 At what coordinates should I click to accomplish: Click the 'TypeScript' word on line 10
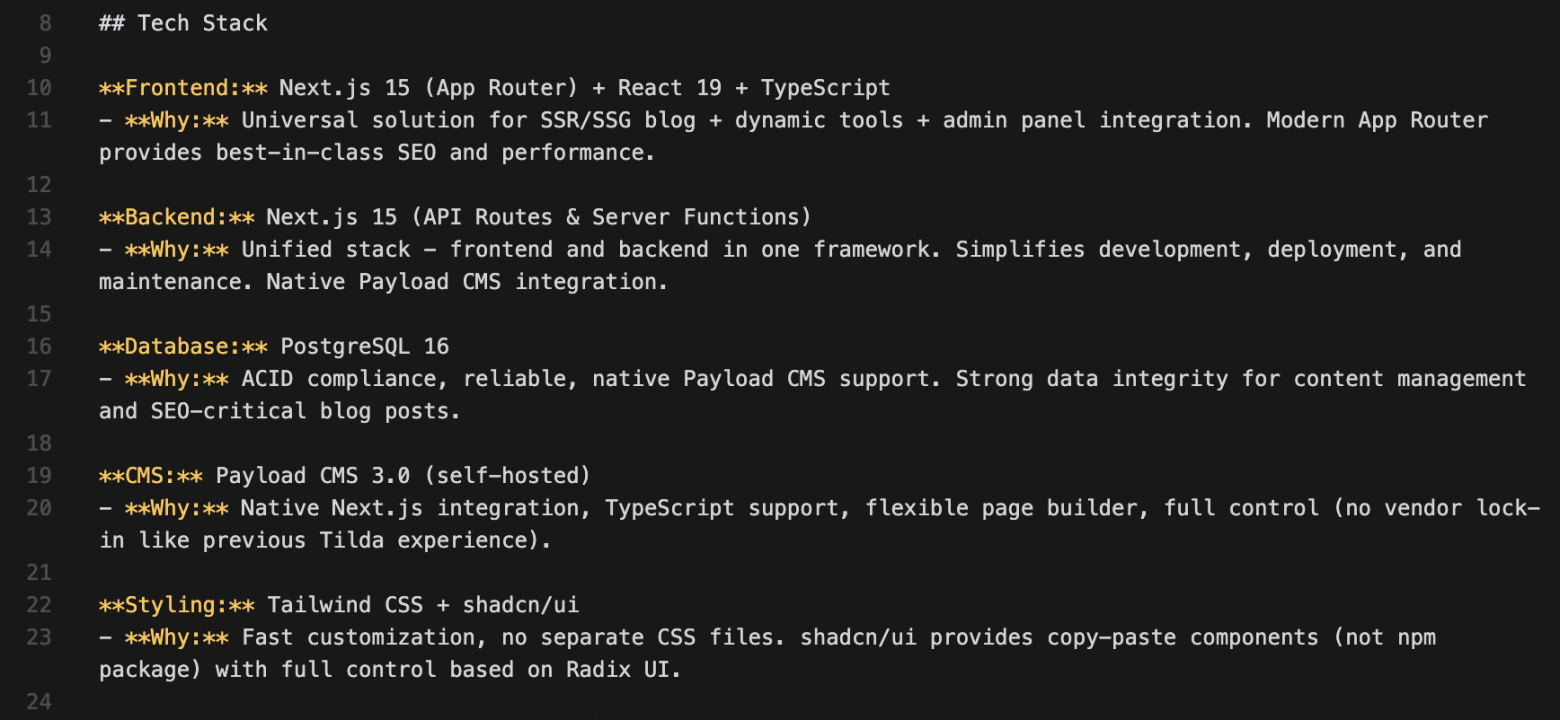tap(825, 88)
